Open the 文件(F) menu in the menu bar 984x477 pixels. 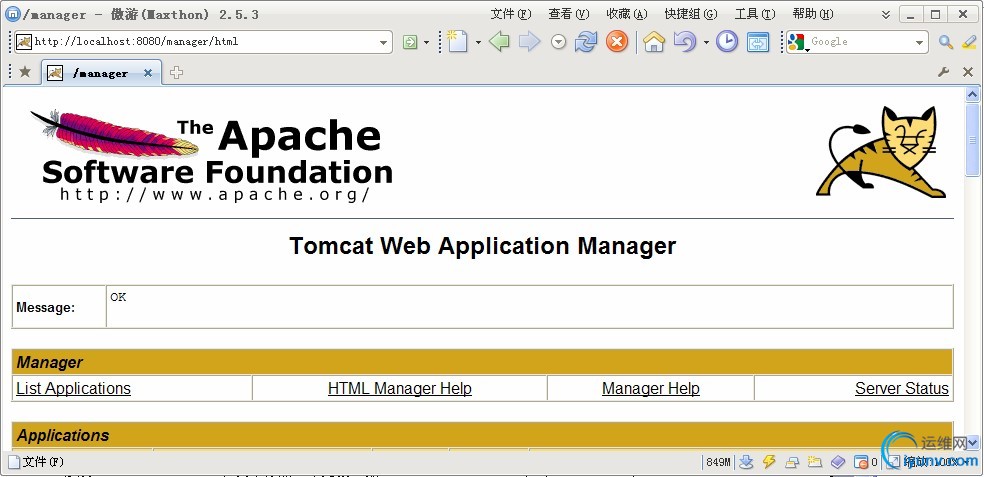[x=511, y=14]
